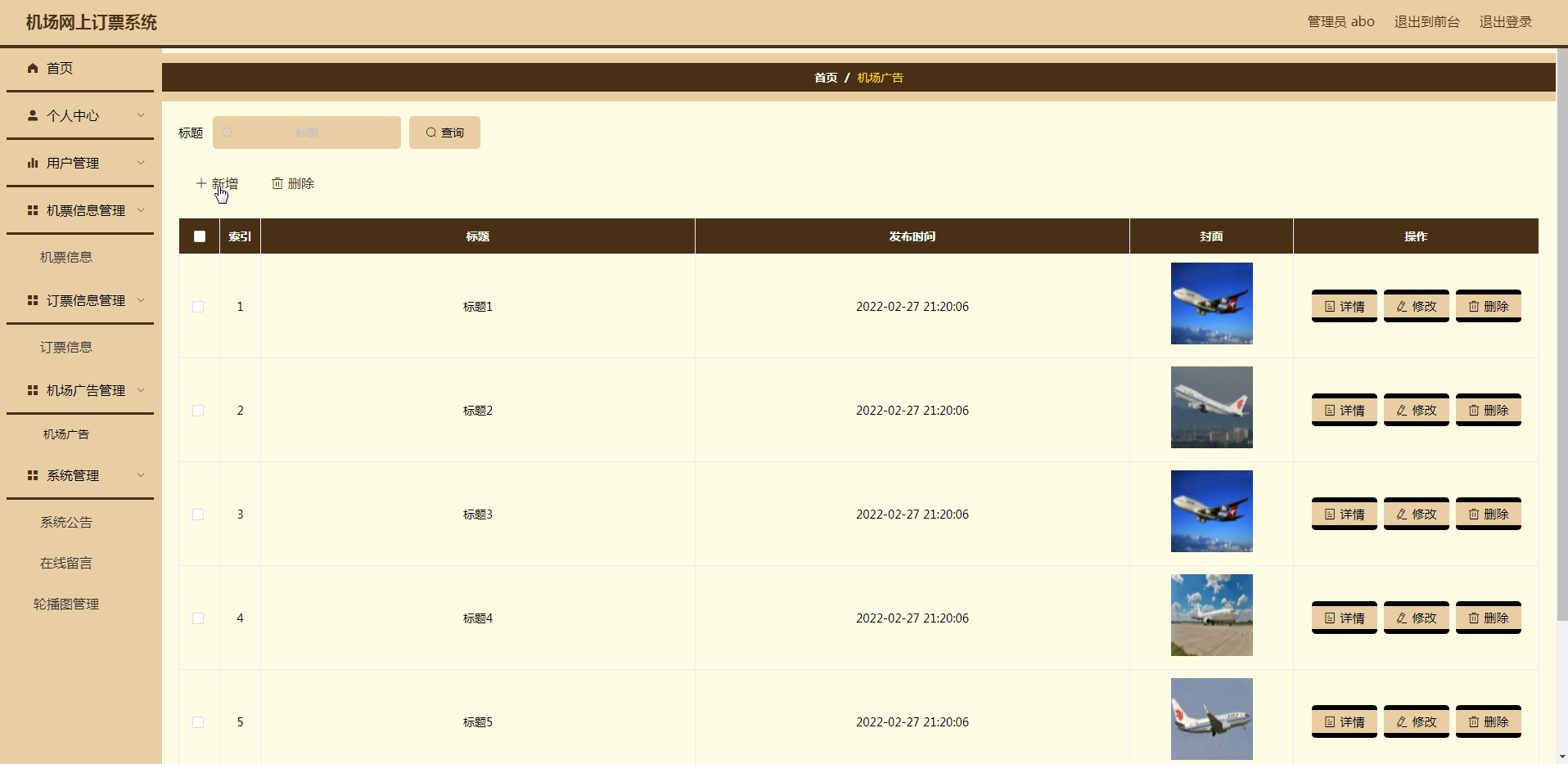Viewport: 1568px width, 764px height.
Task: Edit the 标题5 row with 修改
Action: coord(1416,721)
